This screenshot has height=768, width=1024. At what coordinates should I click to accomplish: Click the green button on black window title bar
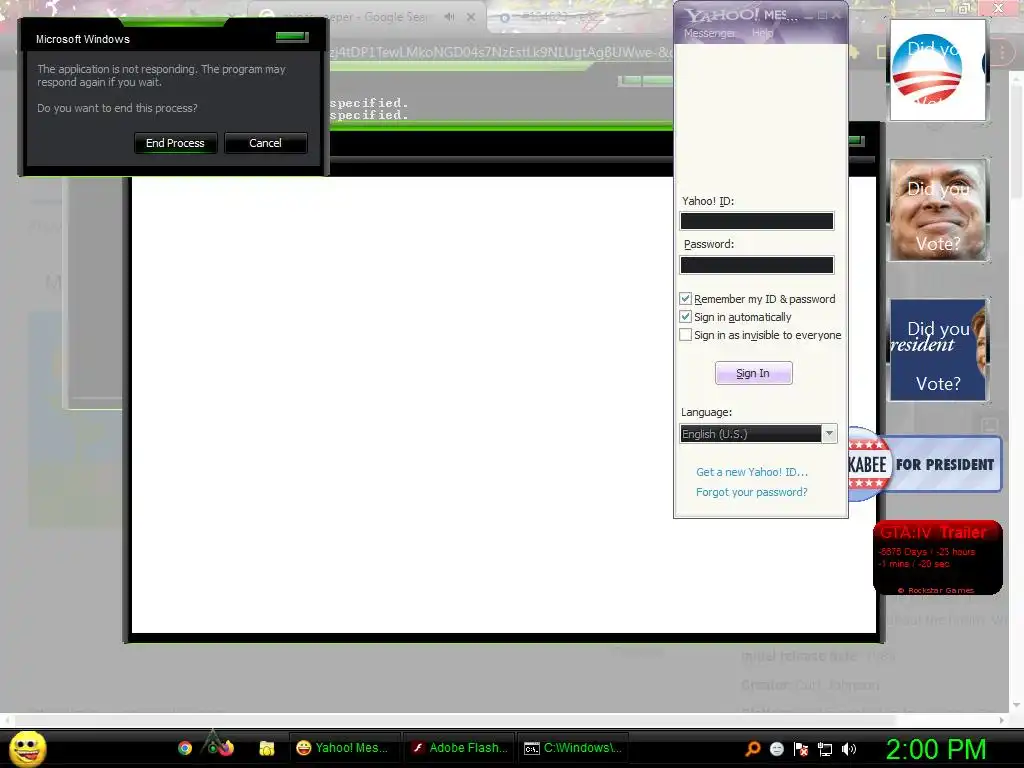[856, 140]
